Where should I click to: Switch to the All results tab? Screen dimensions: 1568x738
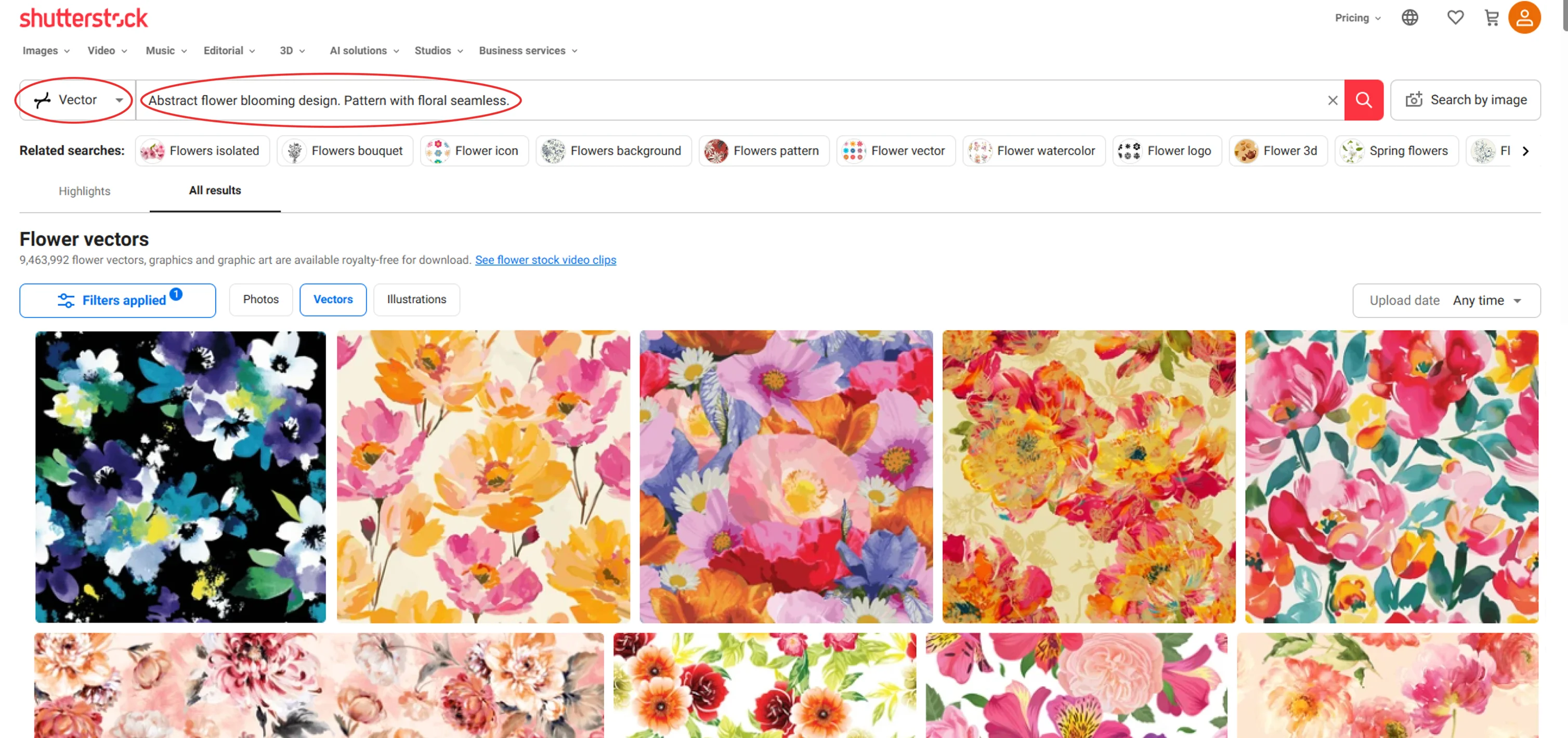[215, 190]
